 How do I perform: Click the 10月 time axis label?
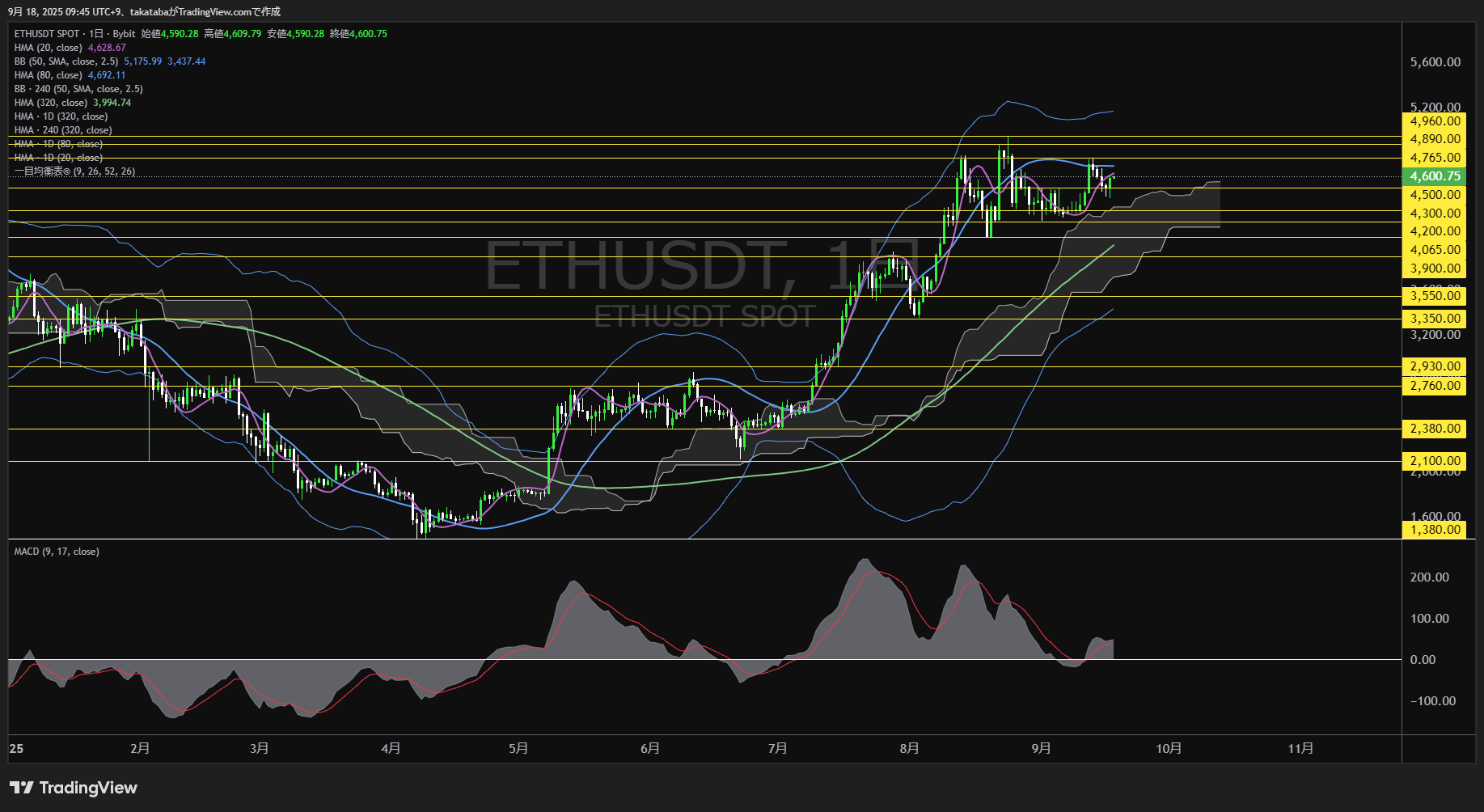click(1169, 748)
